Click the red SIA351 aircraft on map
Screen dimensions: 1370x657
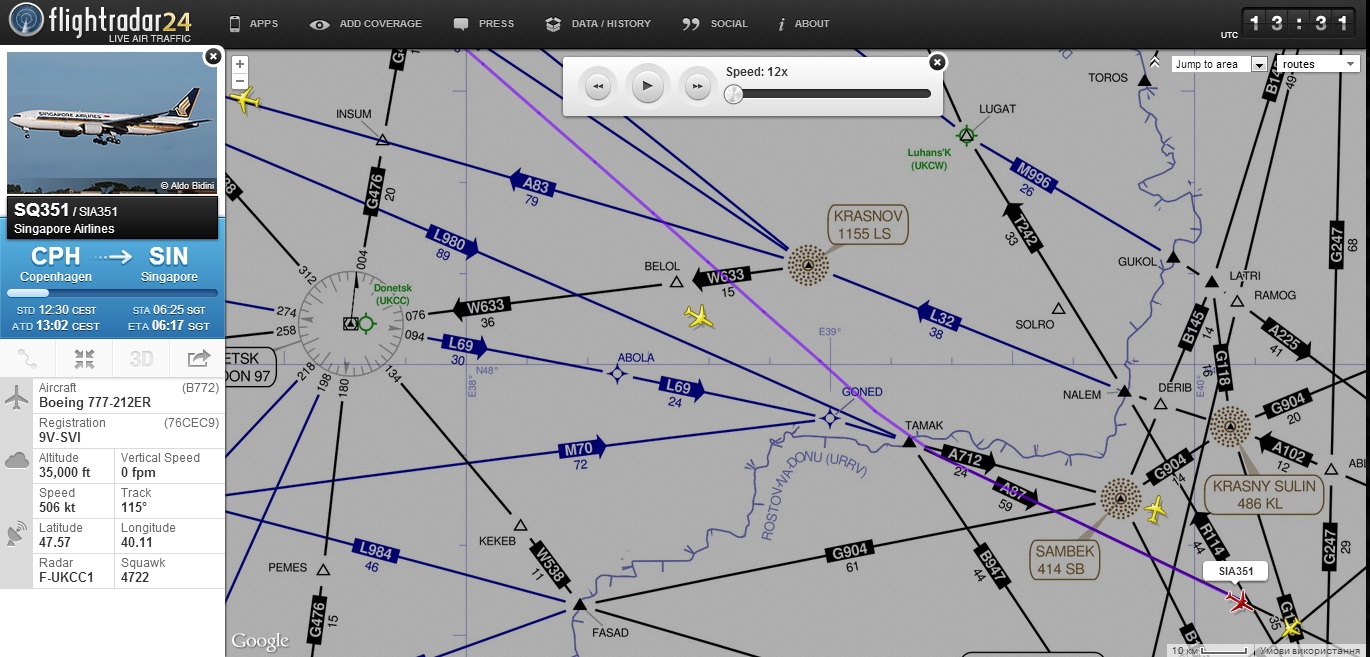1240,601
